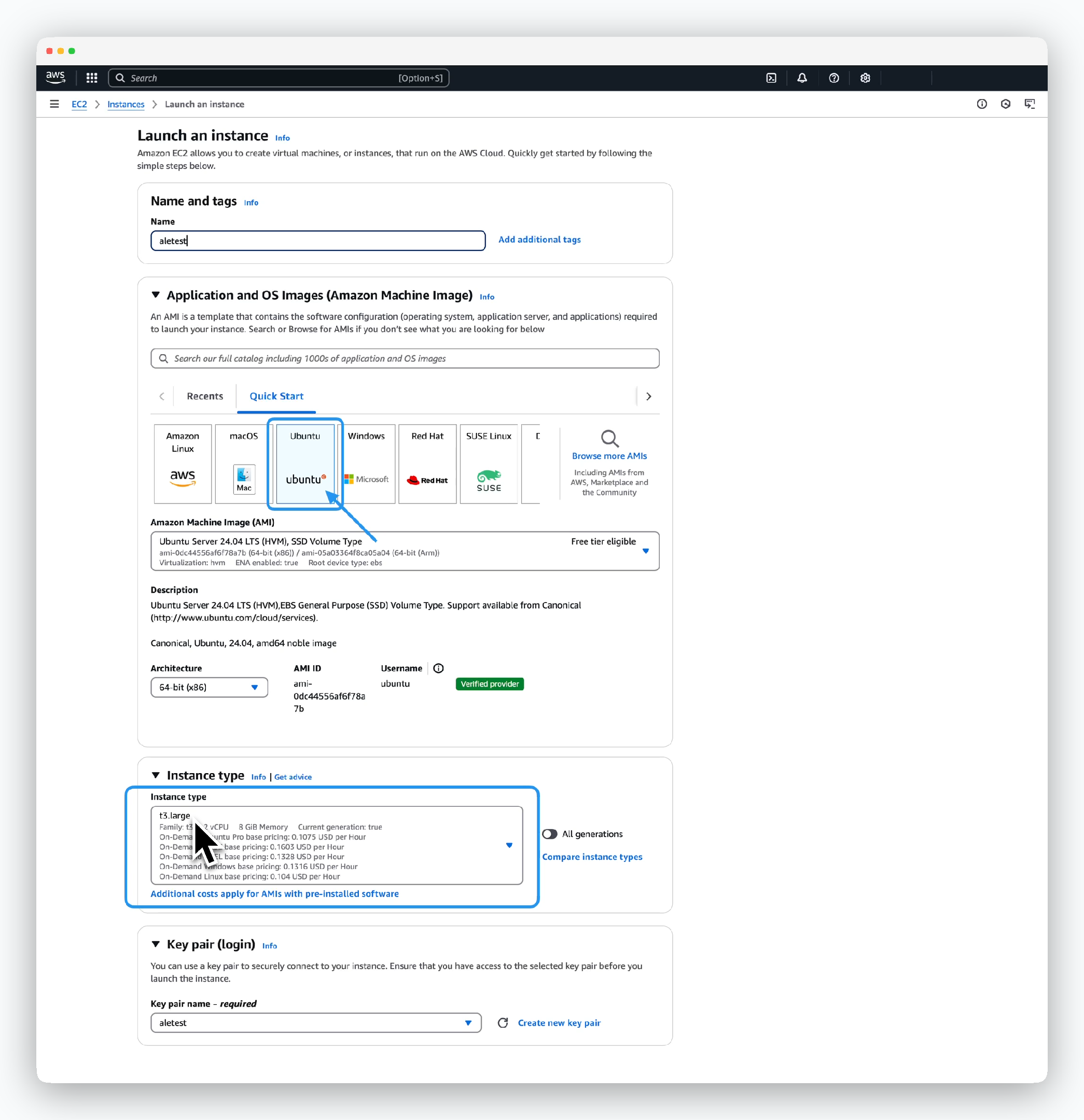Collapse the Key pair (login) section
The height and width of the screenshot is (1120, 1084).
pyautogui.click(x=156, y=944)
